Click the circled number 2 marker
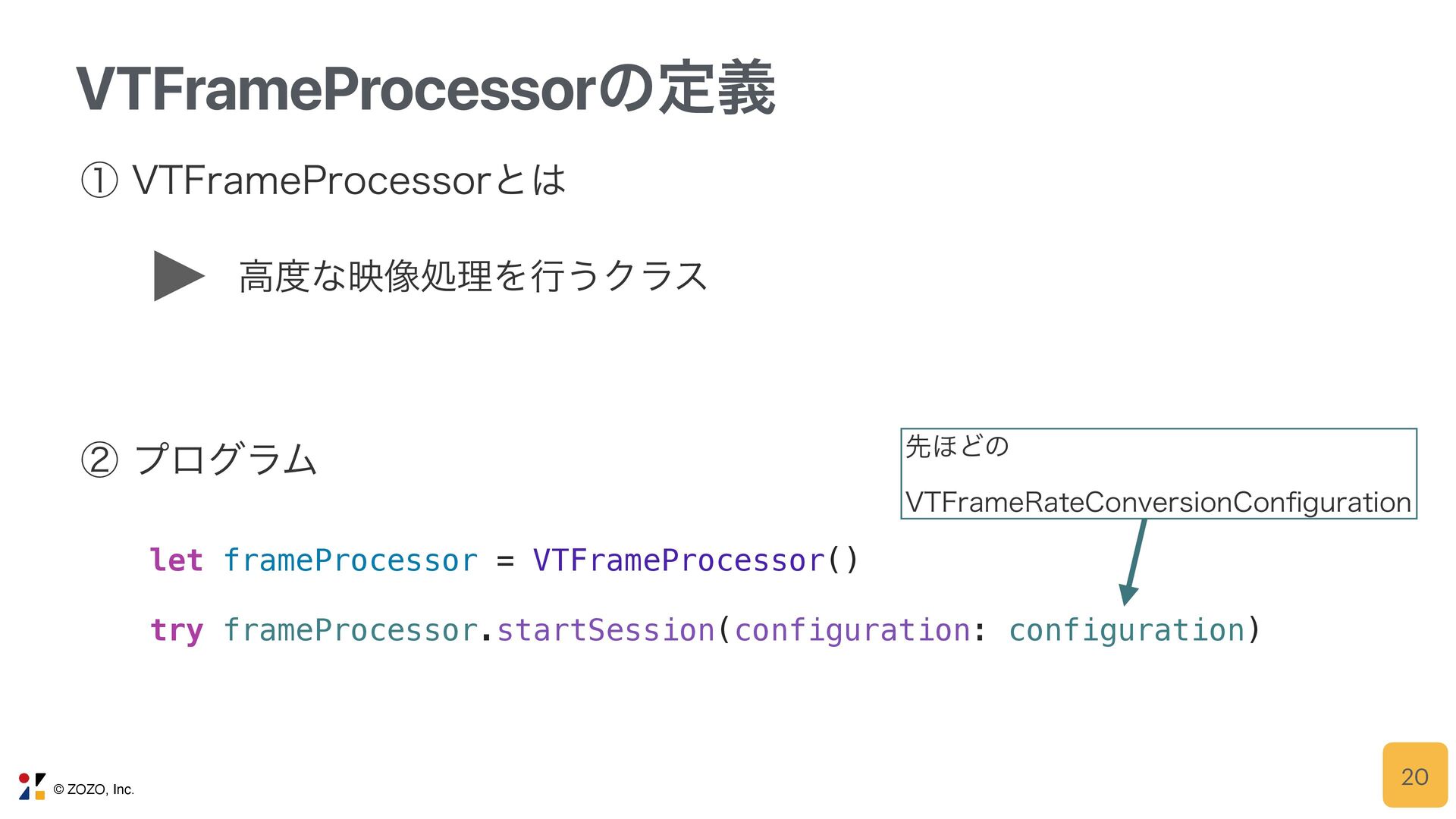Viewport: 1456px width, 819px height. (x=99, y=460)
